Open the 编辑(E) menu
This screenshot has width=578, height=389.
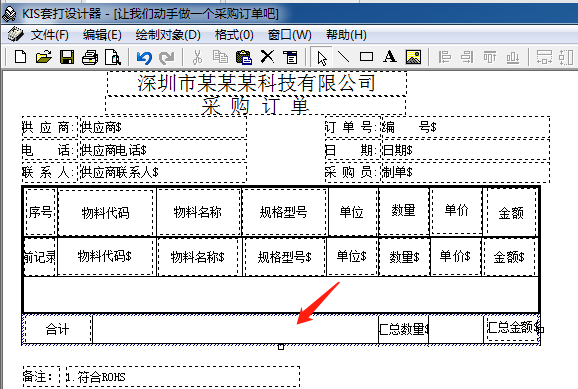(x=102, y=35)
